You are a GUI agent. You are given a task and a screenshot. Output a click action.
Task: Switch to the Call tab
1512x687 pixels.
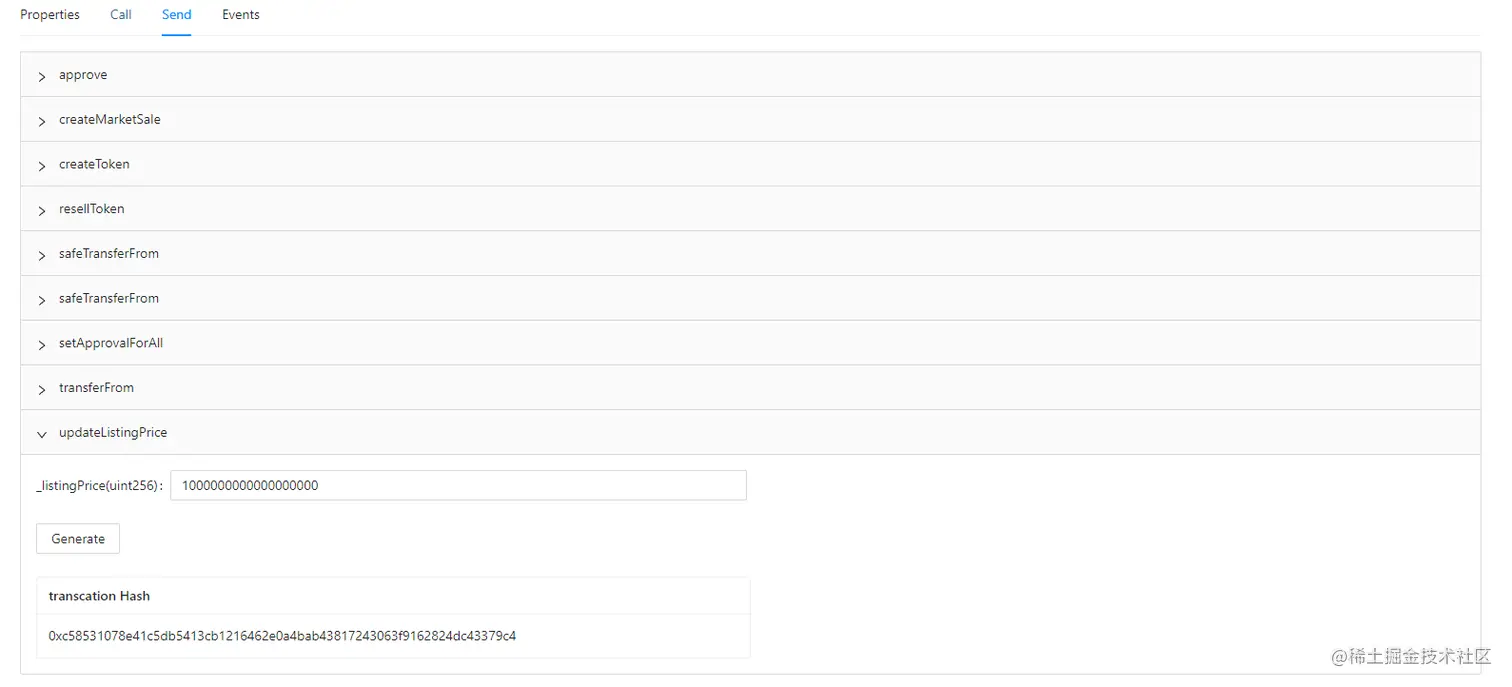tap(121, 15)
